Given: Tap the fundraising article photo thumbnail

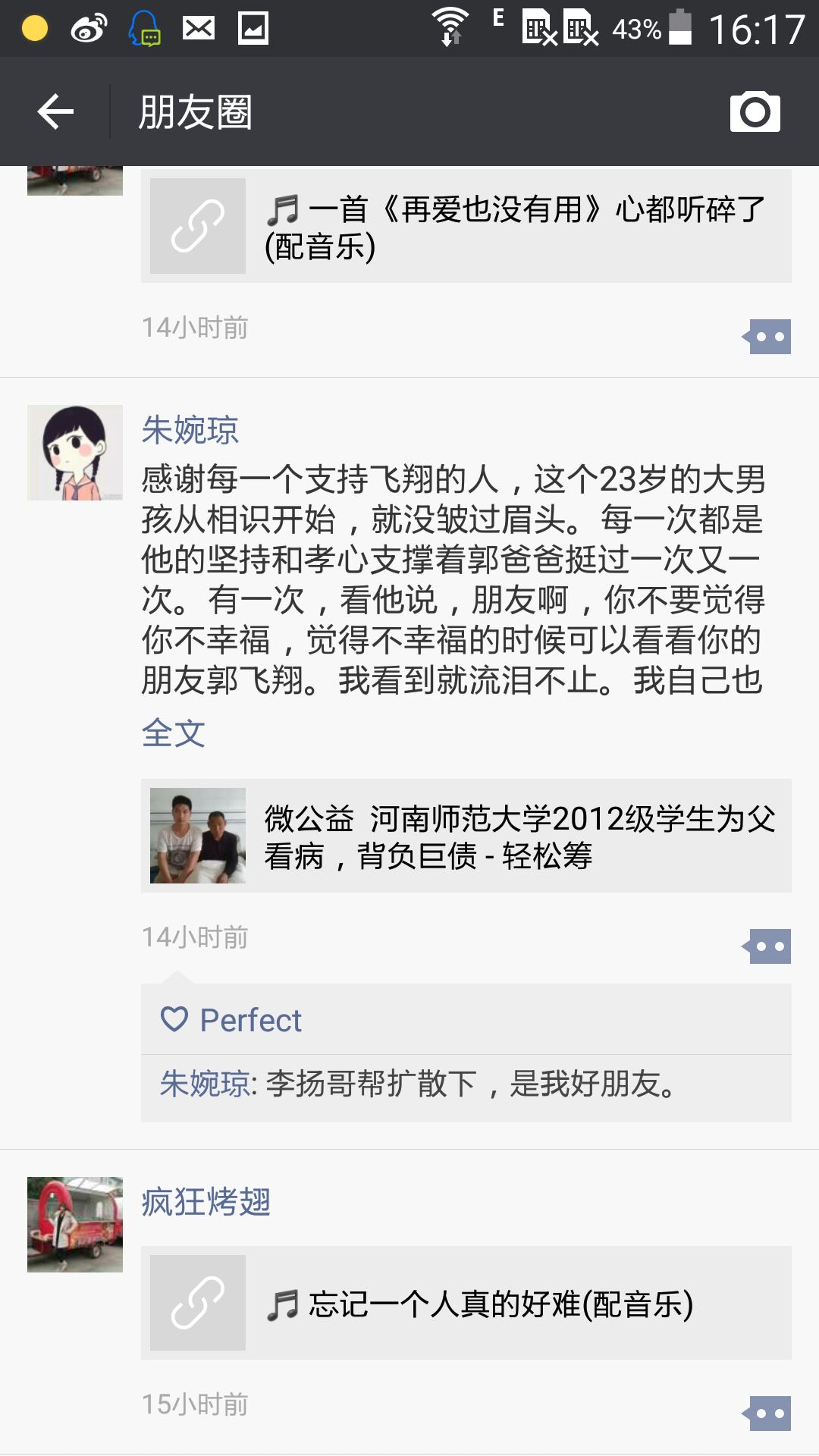Looking at the screenshot, I should point(197,836).
